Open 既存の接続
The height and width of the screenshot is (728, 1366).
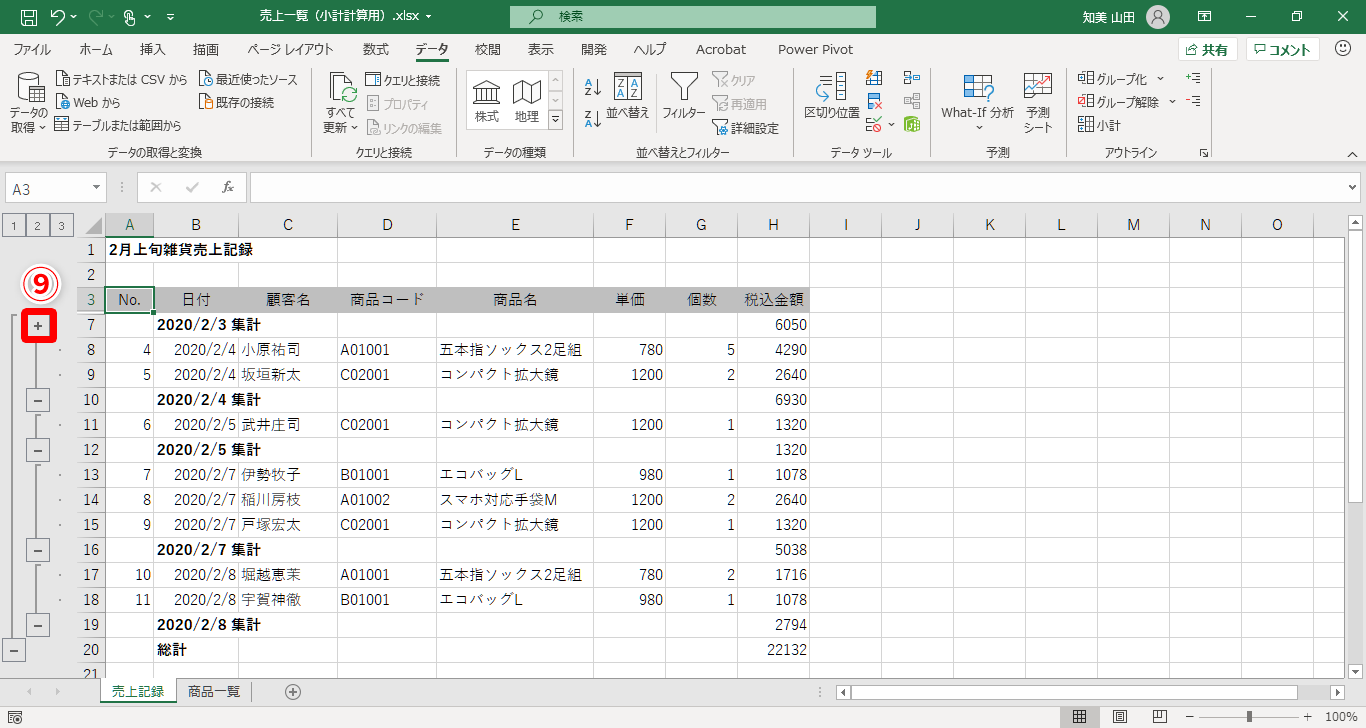(236, 102)
